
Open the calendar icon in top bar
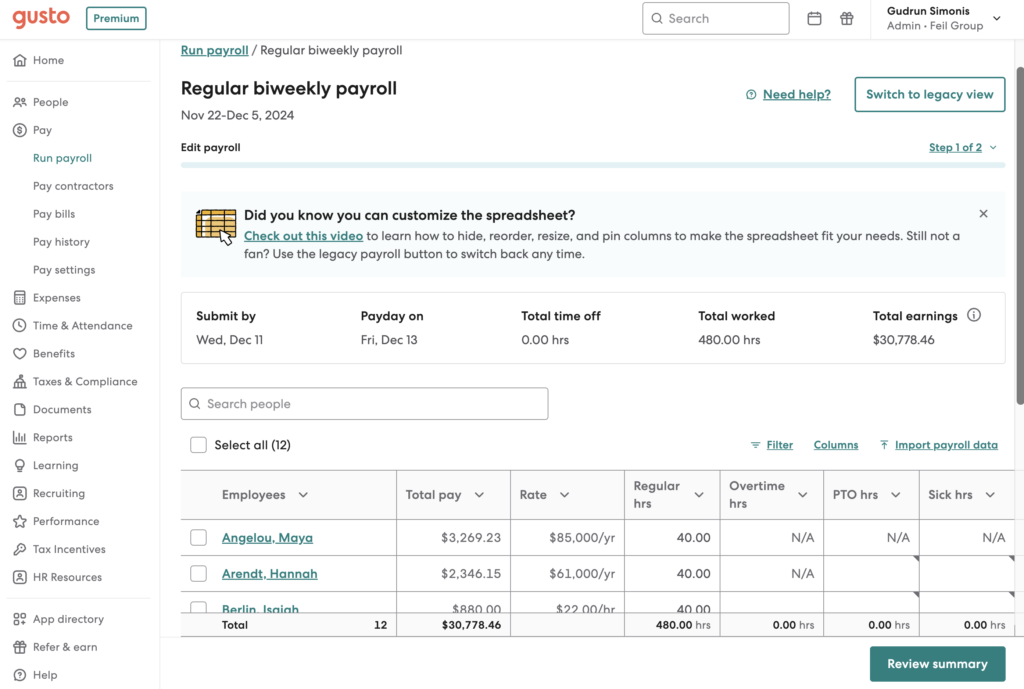pos(814,18)
